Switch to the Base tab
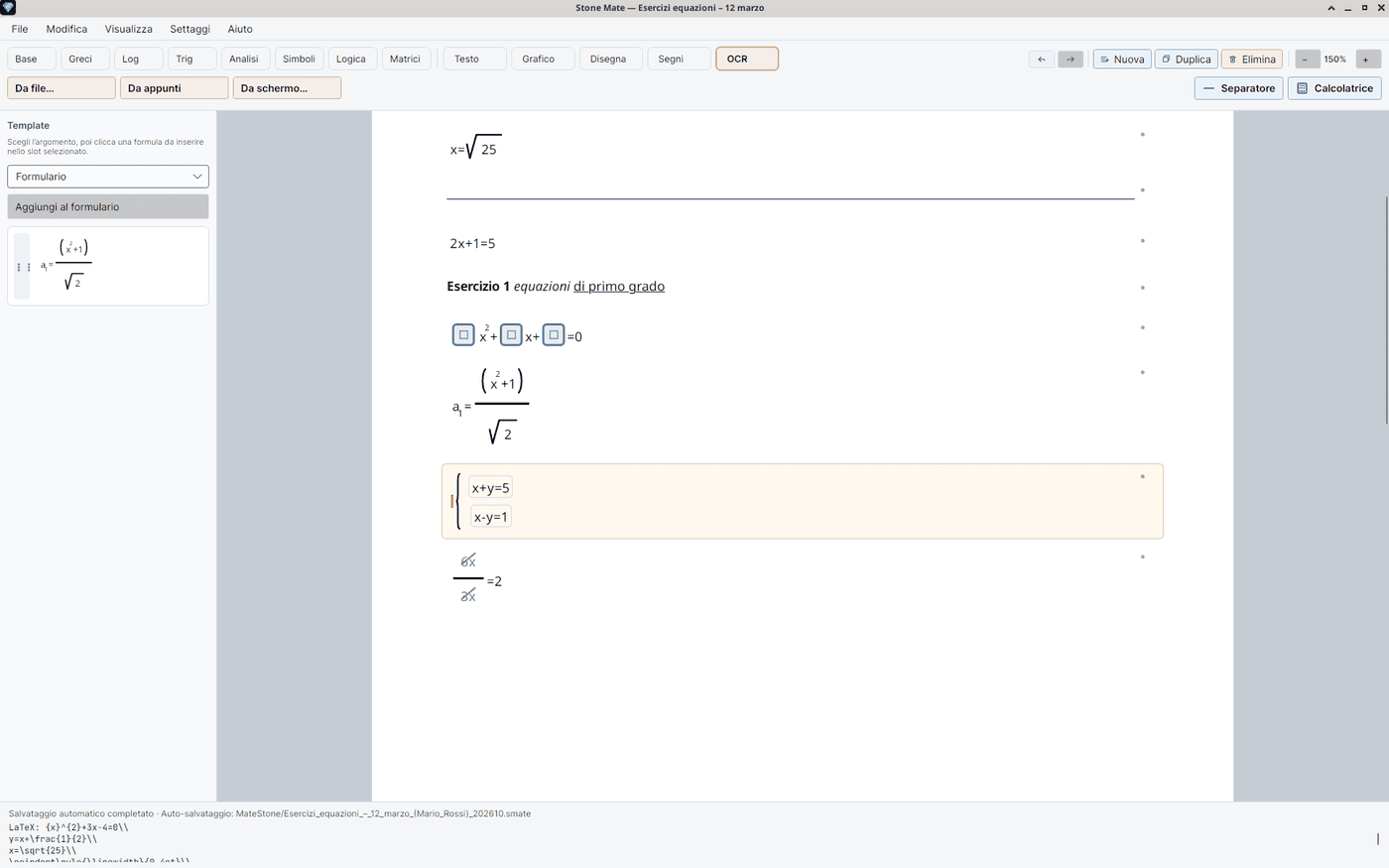The image size is (1389, 868). pyautogui.click(x=32, y=60)
